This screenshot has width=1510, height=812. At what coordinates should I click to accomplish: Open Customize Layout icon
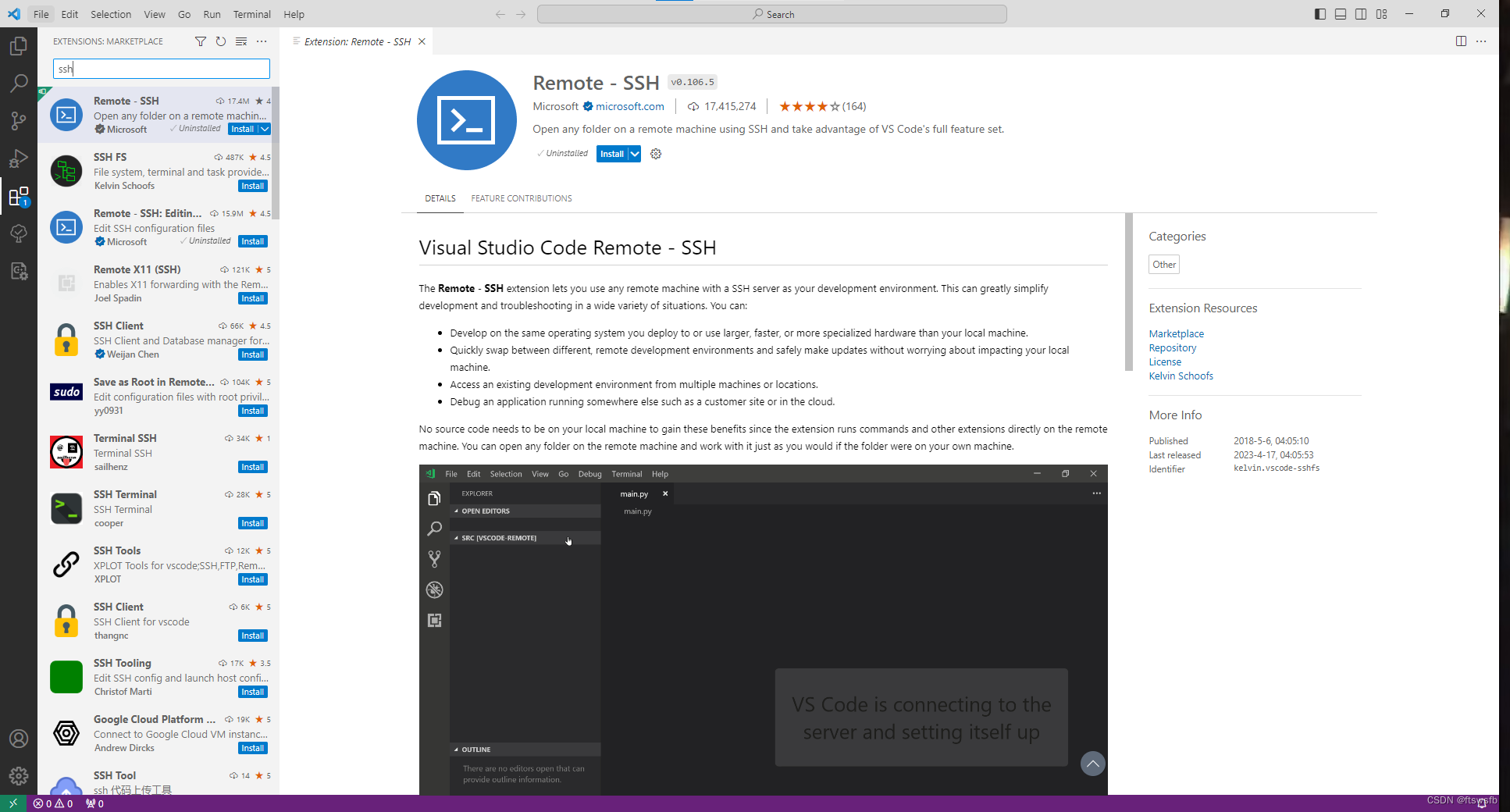pyautogui.click(x=1382, y=14)
